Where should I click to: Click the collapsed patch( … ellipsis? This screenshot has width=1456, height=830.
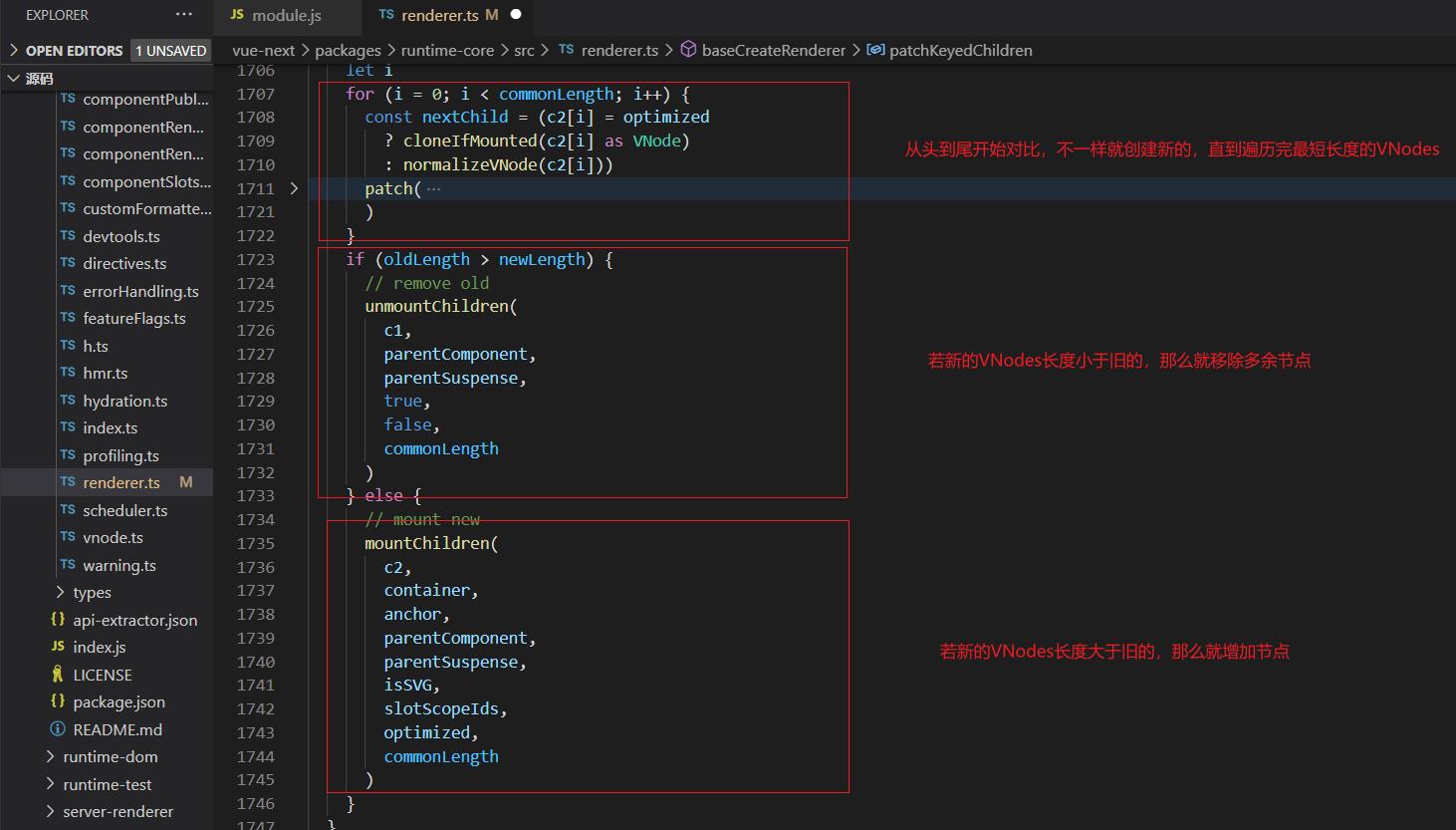pos(433,188)
